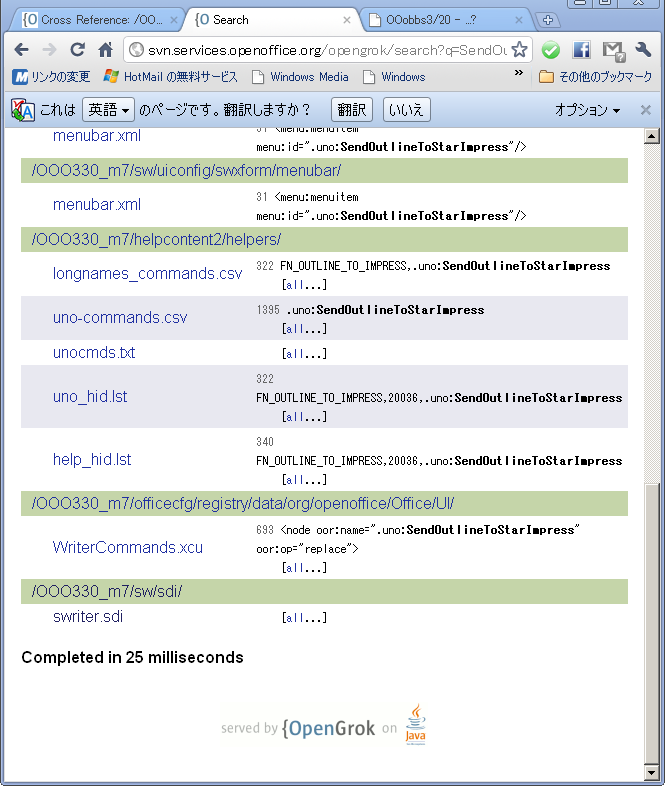Open the officecfg/registry/data/org/openoffice/Office/UI/ directory link
The width and height of the screenshot is (665, 786).
click(243, 503)
